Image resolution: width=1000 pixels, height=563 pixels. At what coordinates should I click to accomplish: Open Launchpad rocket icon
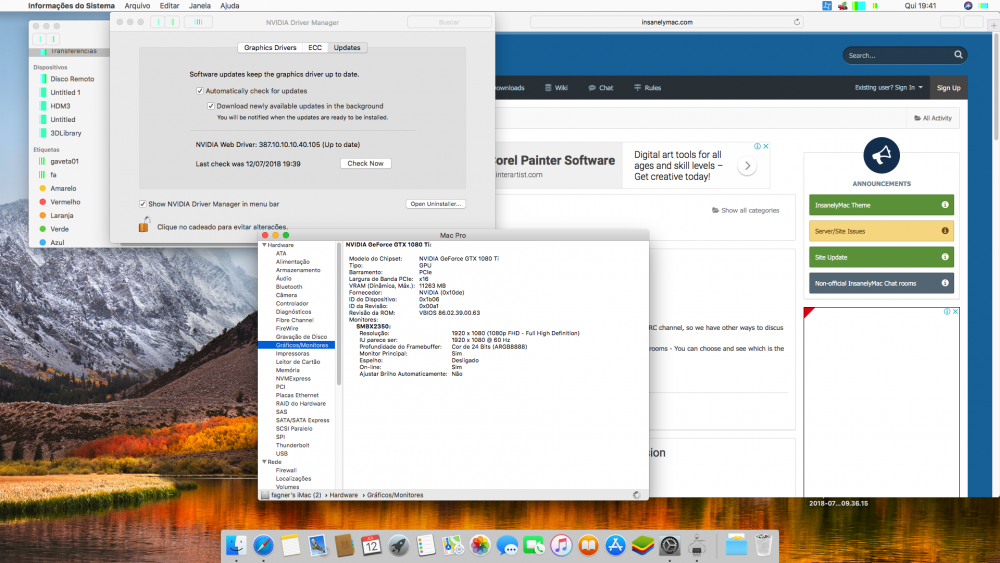point(399,546)
